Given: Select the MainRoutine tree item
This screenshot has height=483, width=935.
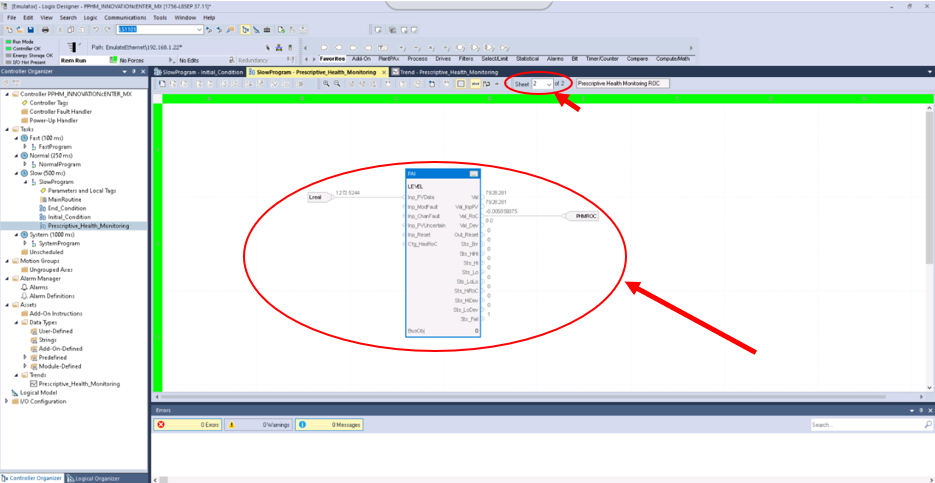Looking at the screenshot, I should [x=63, y=199].
